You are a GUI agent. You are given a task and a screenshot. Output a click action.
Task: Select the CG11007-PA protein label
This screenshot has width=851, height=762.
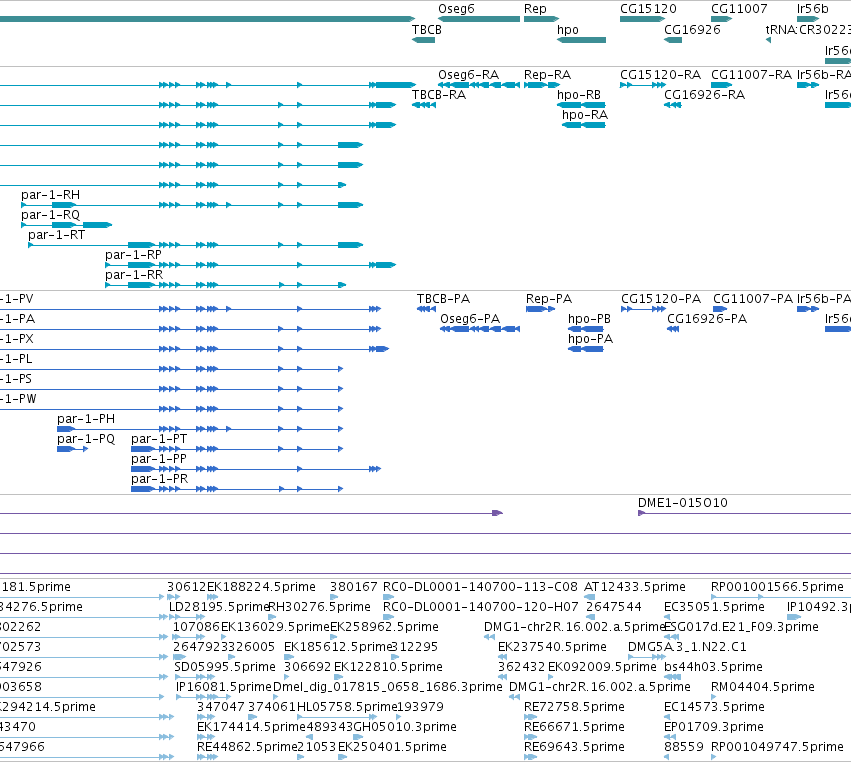pos(753,299)
